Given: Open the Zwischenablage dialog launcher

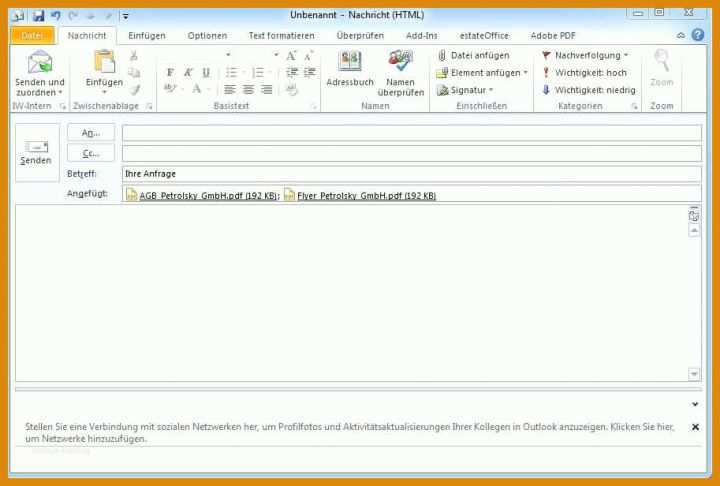Looking at the screenshot, I should (149, 107).
